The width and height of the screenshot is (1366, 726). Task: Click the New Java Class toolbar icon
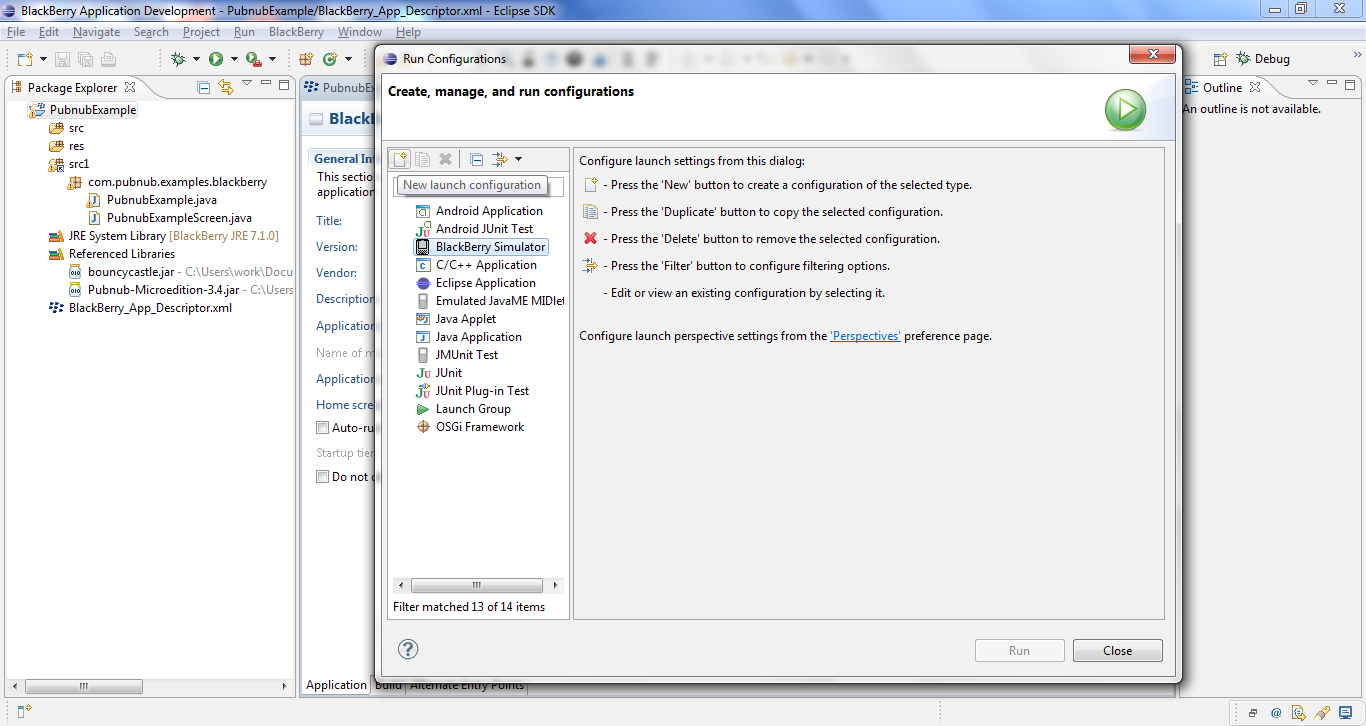coord(330,59)
